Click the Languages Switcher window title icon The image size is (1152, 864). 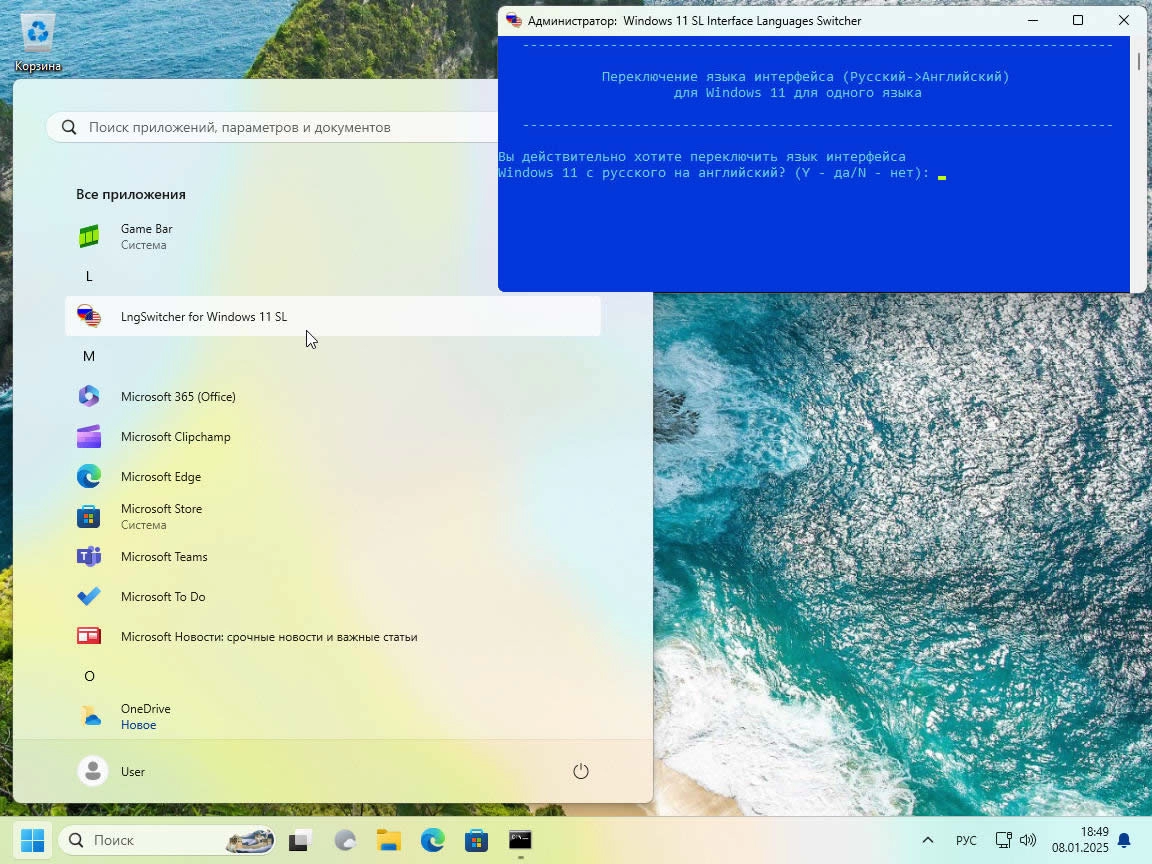pyautogui.click(x=514, y=21)
